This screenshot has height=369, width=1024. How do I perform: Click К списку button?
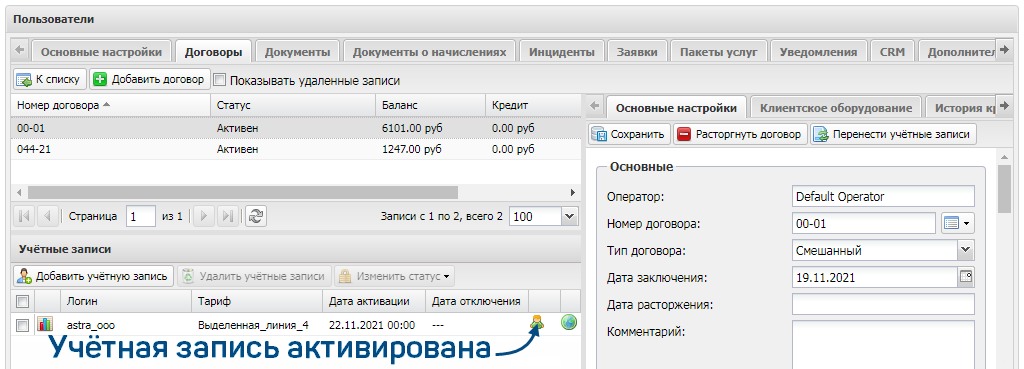49,80
